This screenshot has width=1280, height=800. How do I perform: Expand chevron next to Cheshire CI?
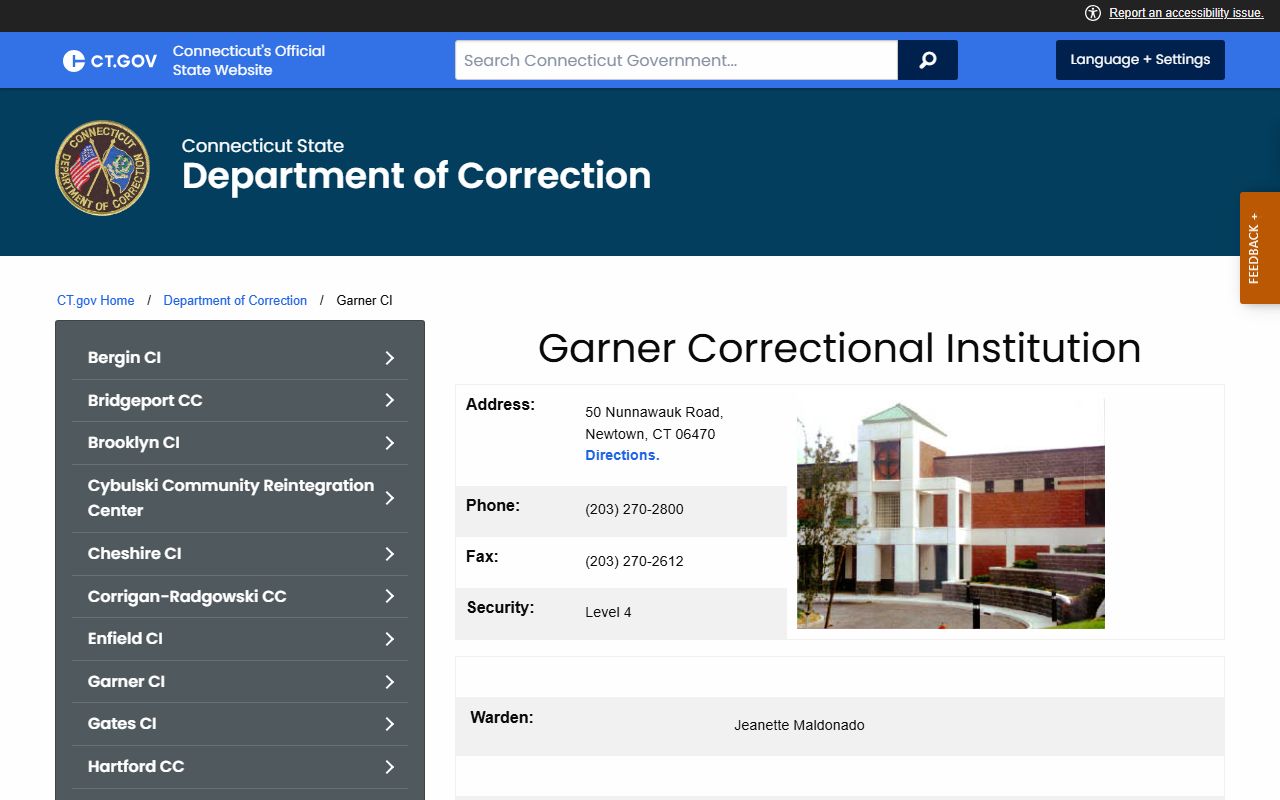coord(390,554)
